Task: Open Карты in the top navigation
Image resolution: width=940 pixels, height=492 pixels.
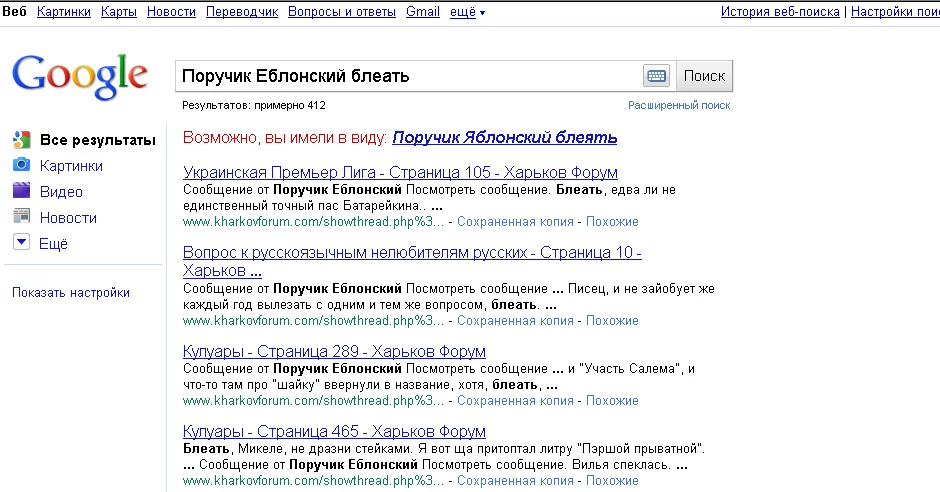Action: pyautogui.click(x=119, y=11)
